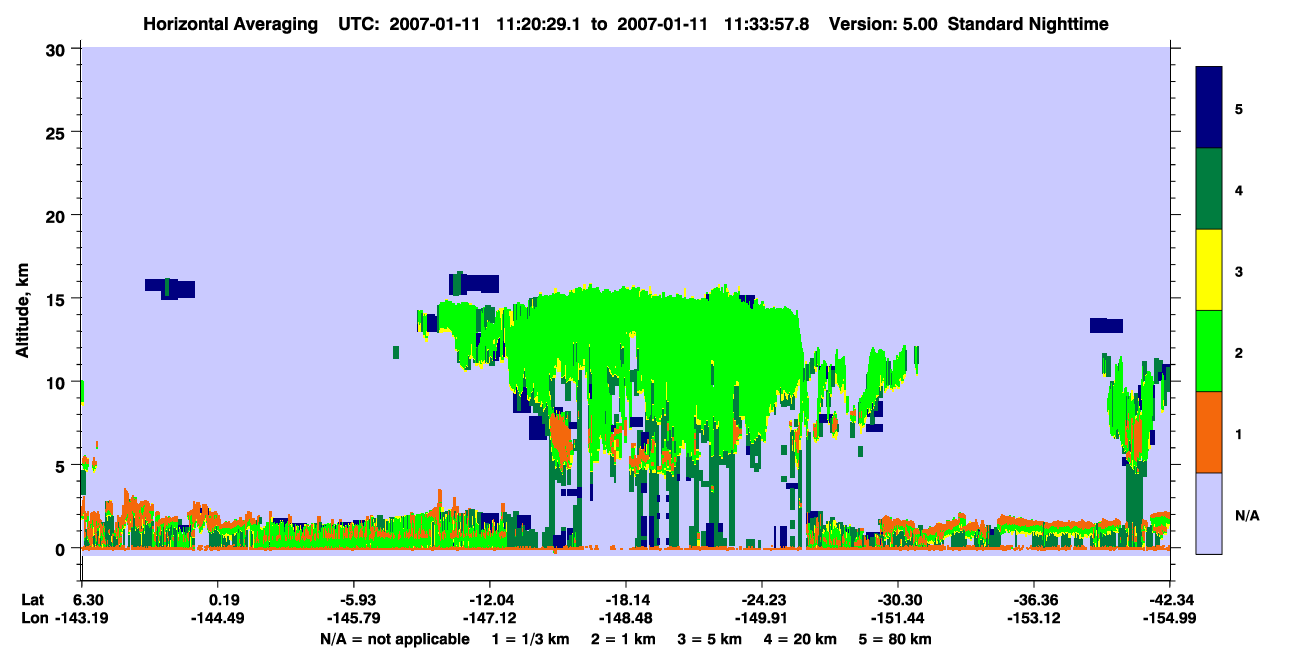Click the longitude value '-145.79'
The height and width of the screenshot is (667, 1300).
click(x=354, y=618)
